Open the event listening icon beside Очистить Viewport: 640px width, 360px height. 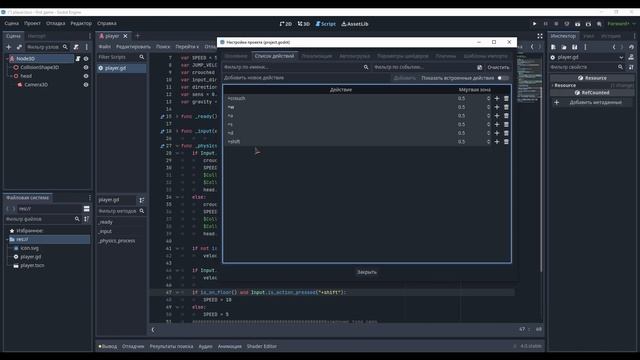tap(480, 67)
